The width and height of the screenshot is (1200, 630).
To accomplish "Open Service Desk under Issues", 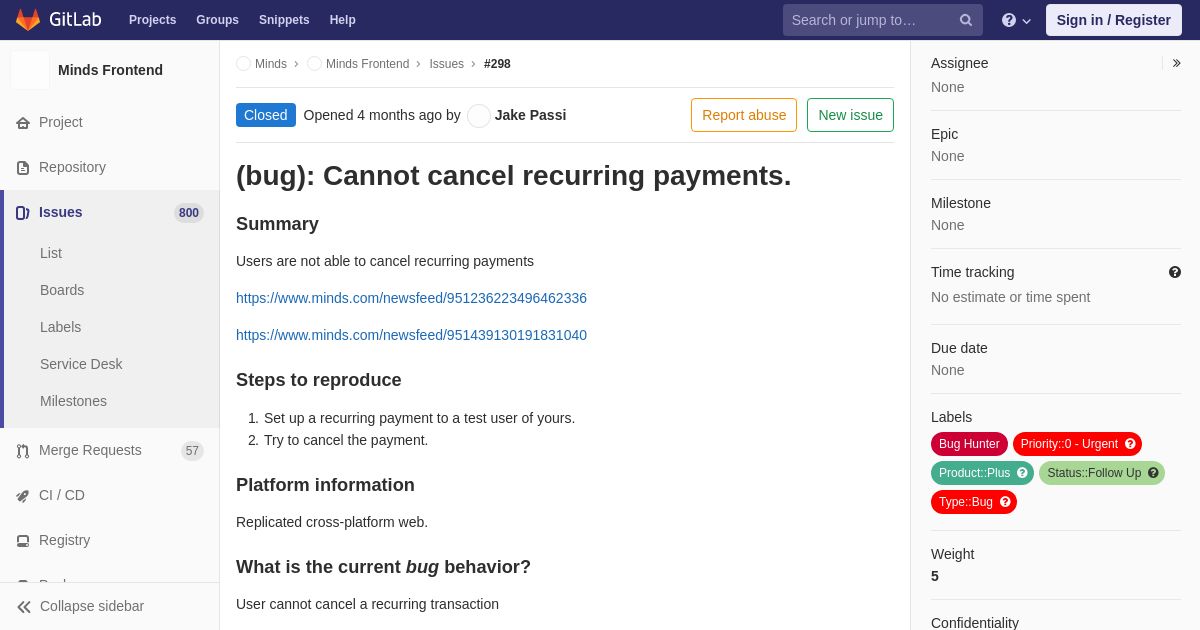I will (81, 364).
